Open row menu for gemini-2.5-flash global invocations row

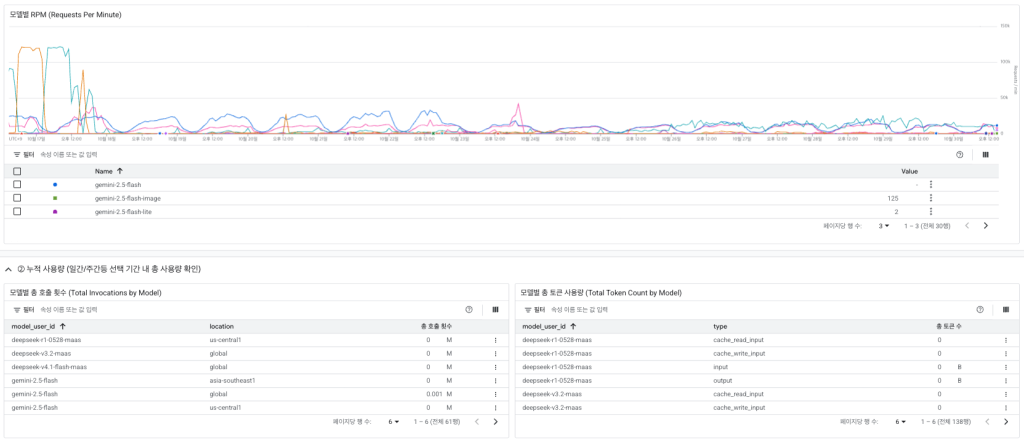click(495, 394)
